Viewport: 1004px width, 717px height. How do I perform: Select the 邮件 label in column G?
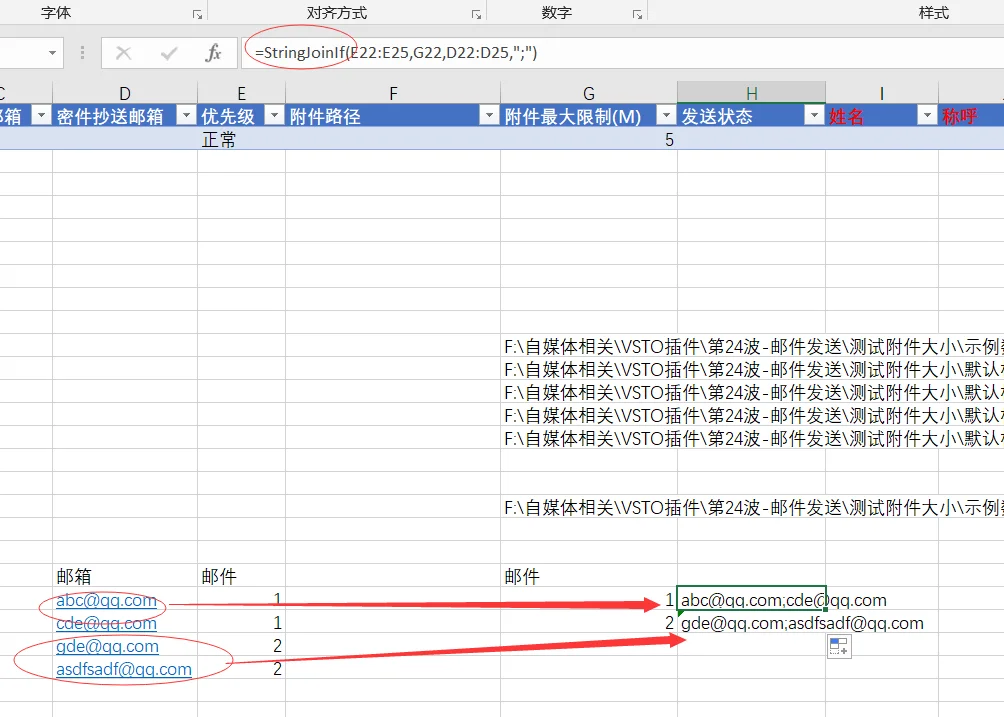[x=588, y=577]
